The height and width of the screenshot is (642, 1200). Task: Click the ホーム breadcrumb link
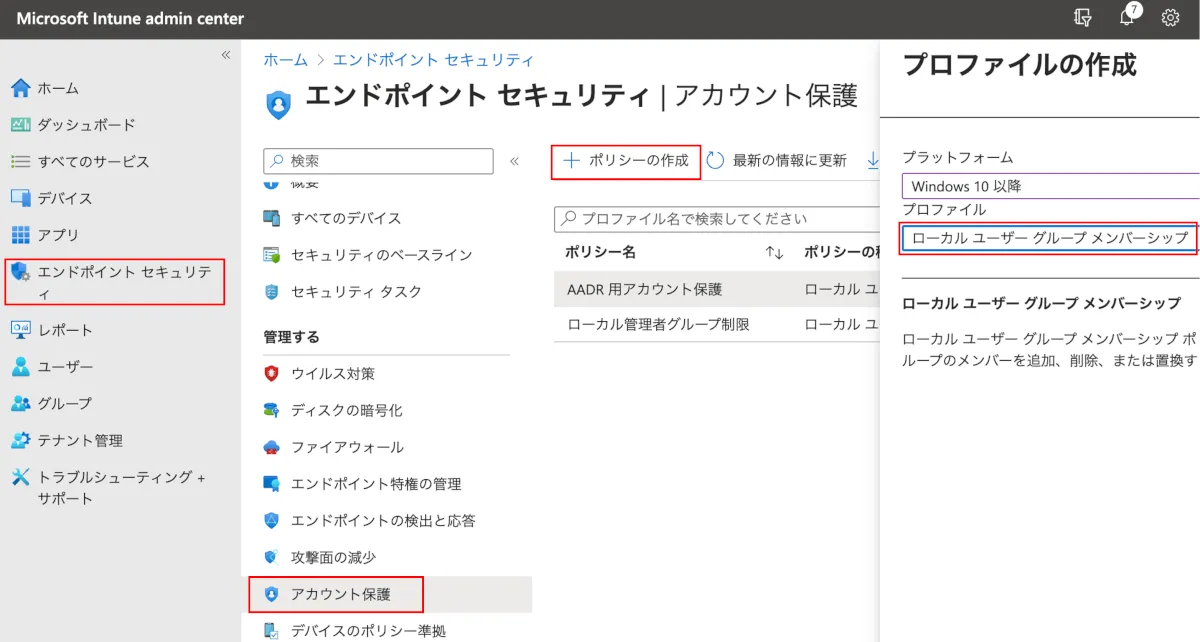285,60
